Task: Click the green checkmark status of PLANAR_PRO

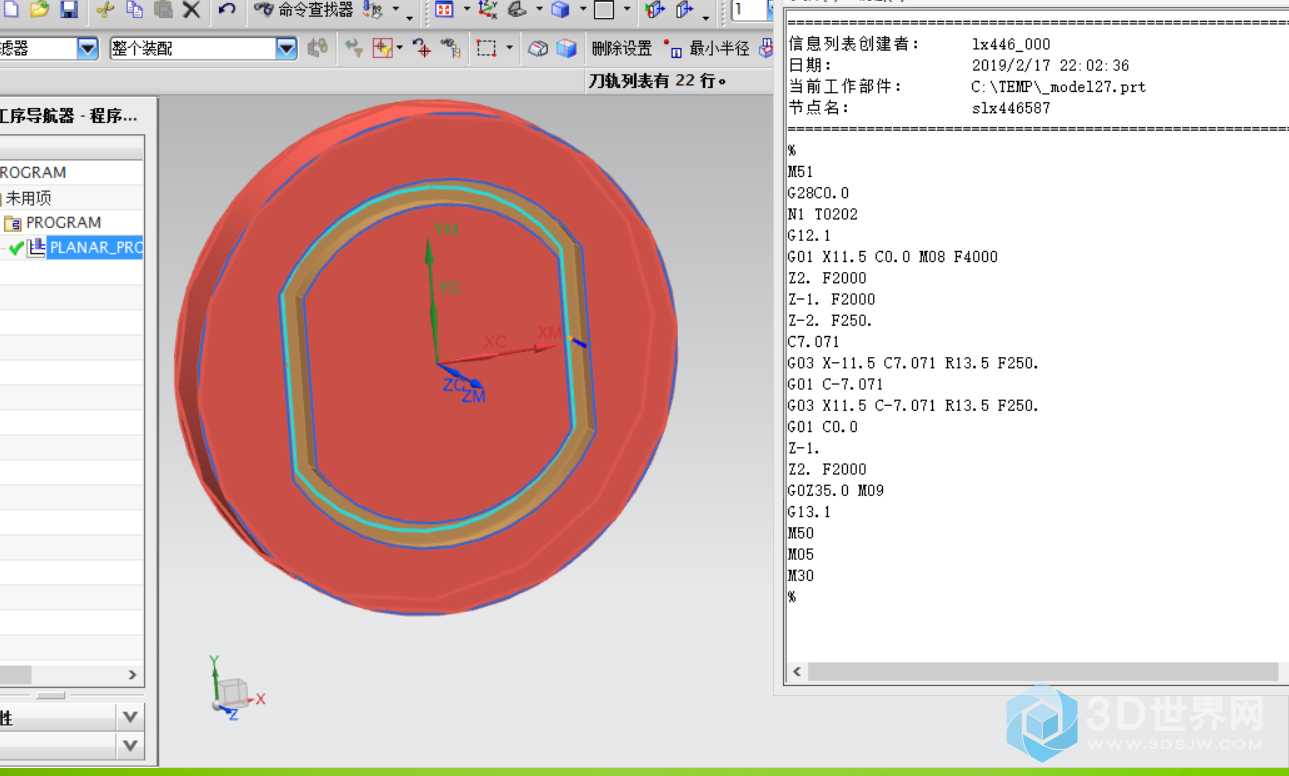Action: (x=16, y=248)
